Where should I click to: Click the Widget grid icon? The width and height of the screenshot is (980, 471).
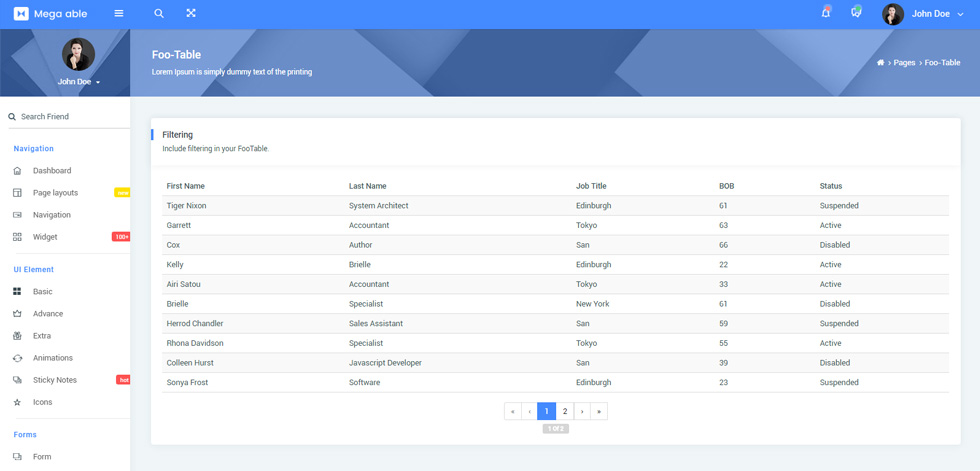click(18, 237)
